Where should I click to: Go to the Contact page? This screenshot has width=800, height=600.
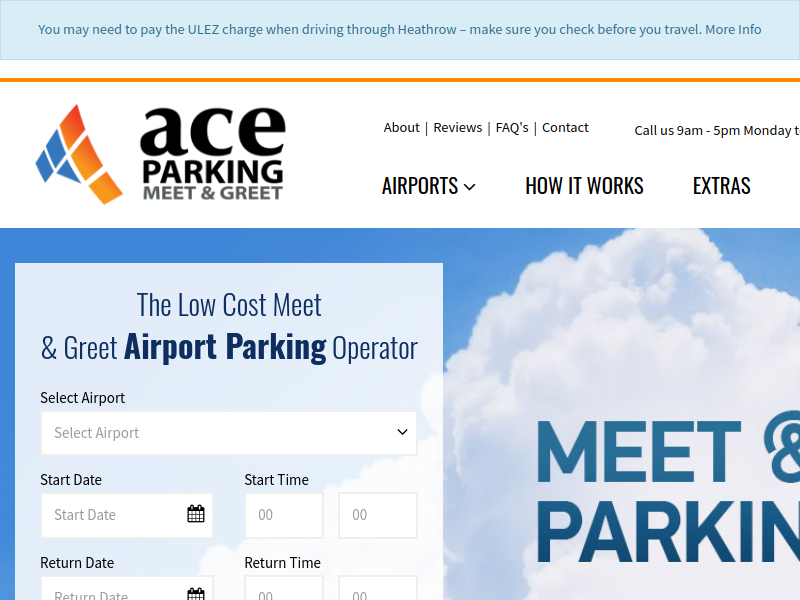565,127
